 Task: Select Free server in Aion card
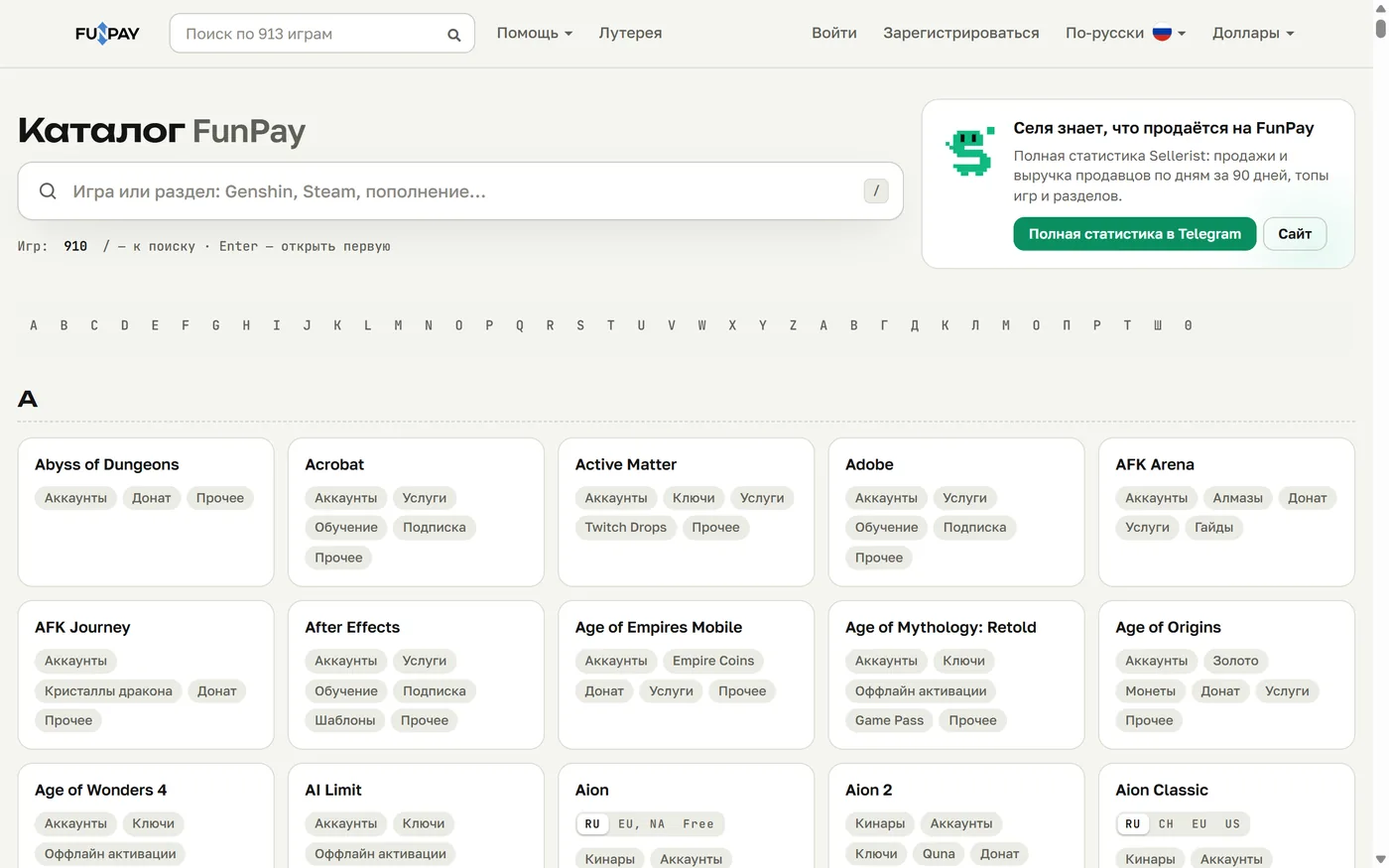(x=698, y=823)
